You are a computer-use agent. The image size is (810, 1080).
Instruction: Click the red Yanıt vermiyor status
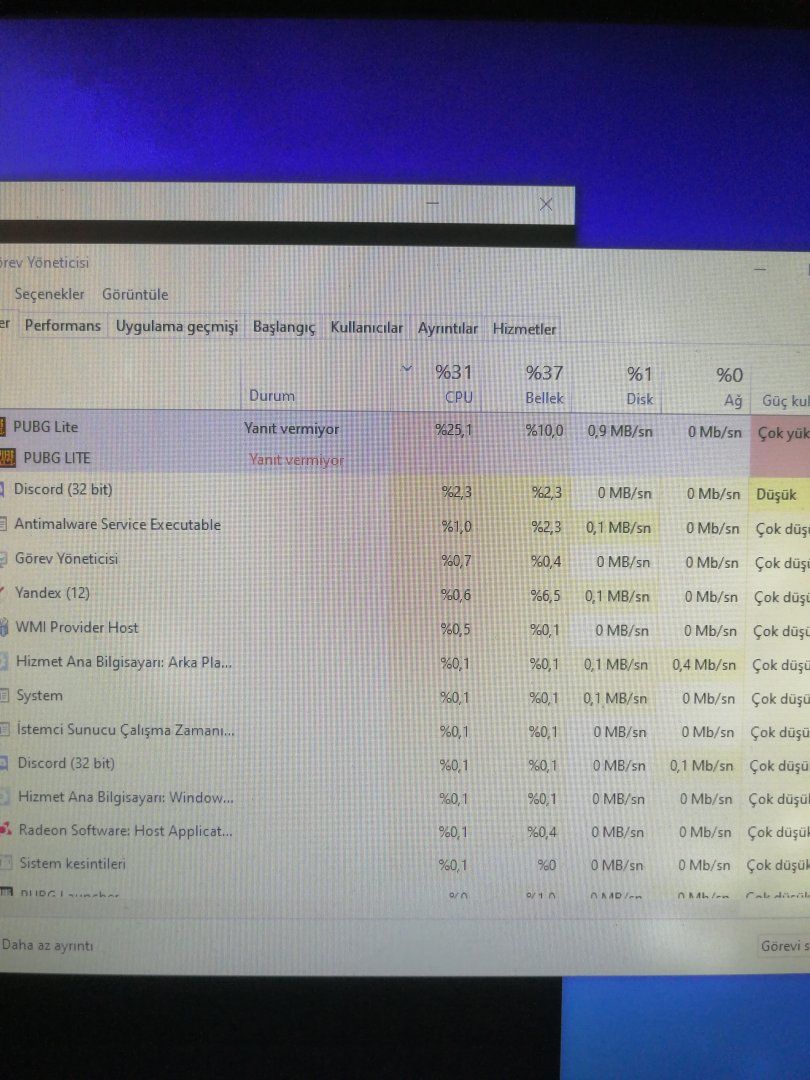coord(297,460)
